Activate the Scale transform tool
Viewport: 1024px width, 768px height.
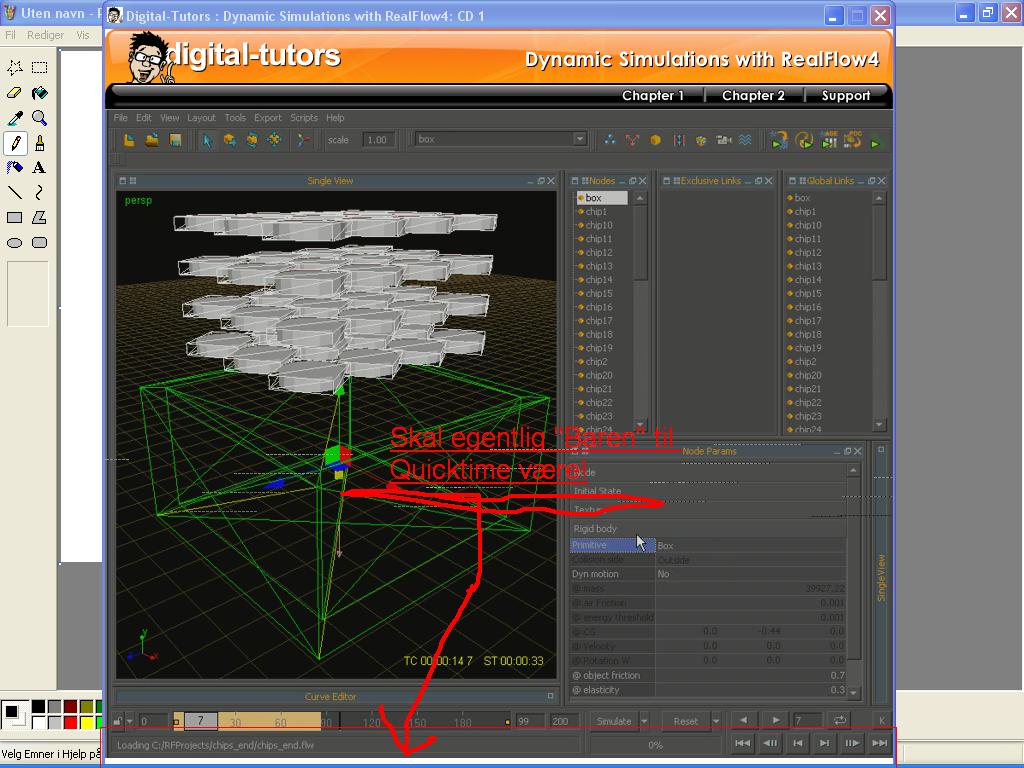coord(274,140)
